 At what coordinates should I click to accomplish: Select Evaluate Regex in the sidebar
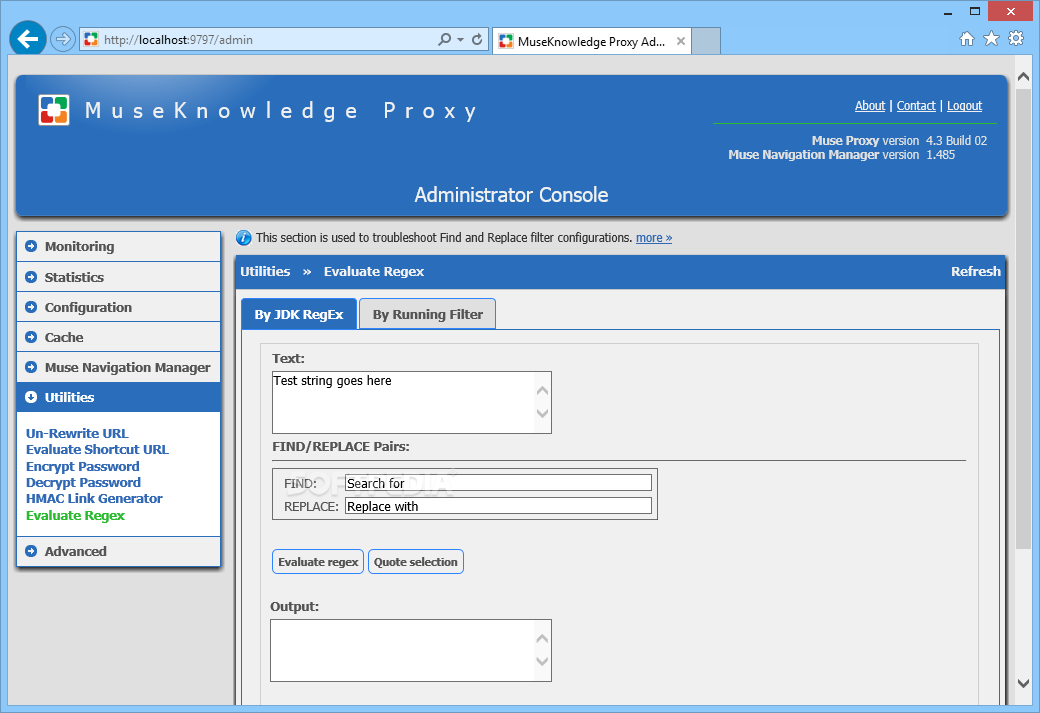(75, 515)
